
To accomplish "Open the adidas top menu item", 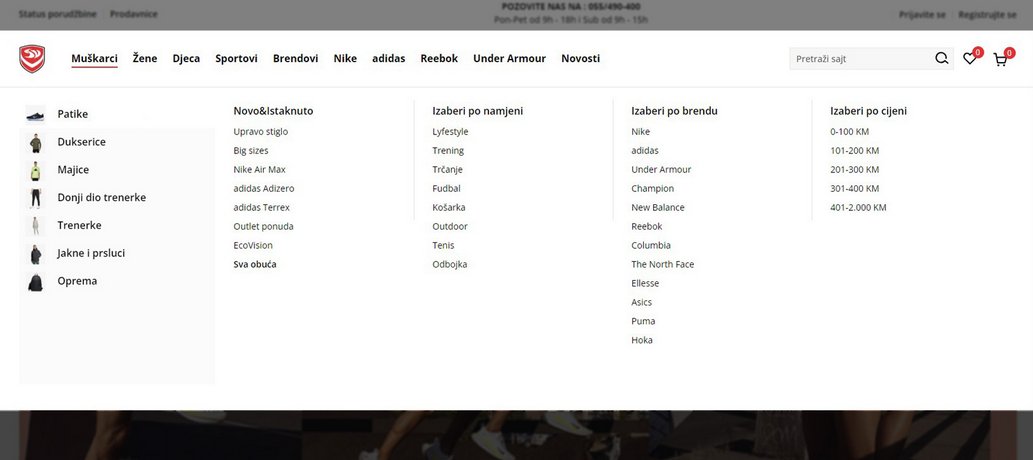I will coord(389,59).
